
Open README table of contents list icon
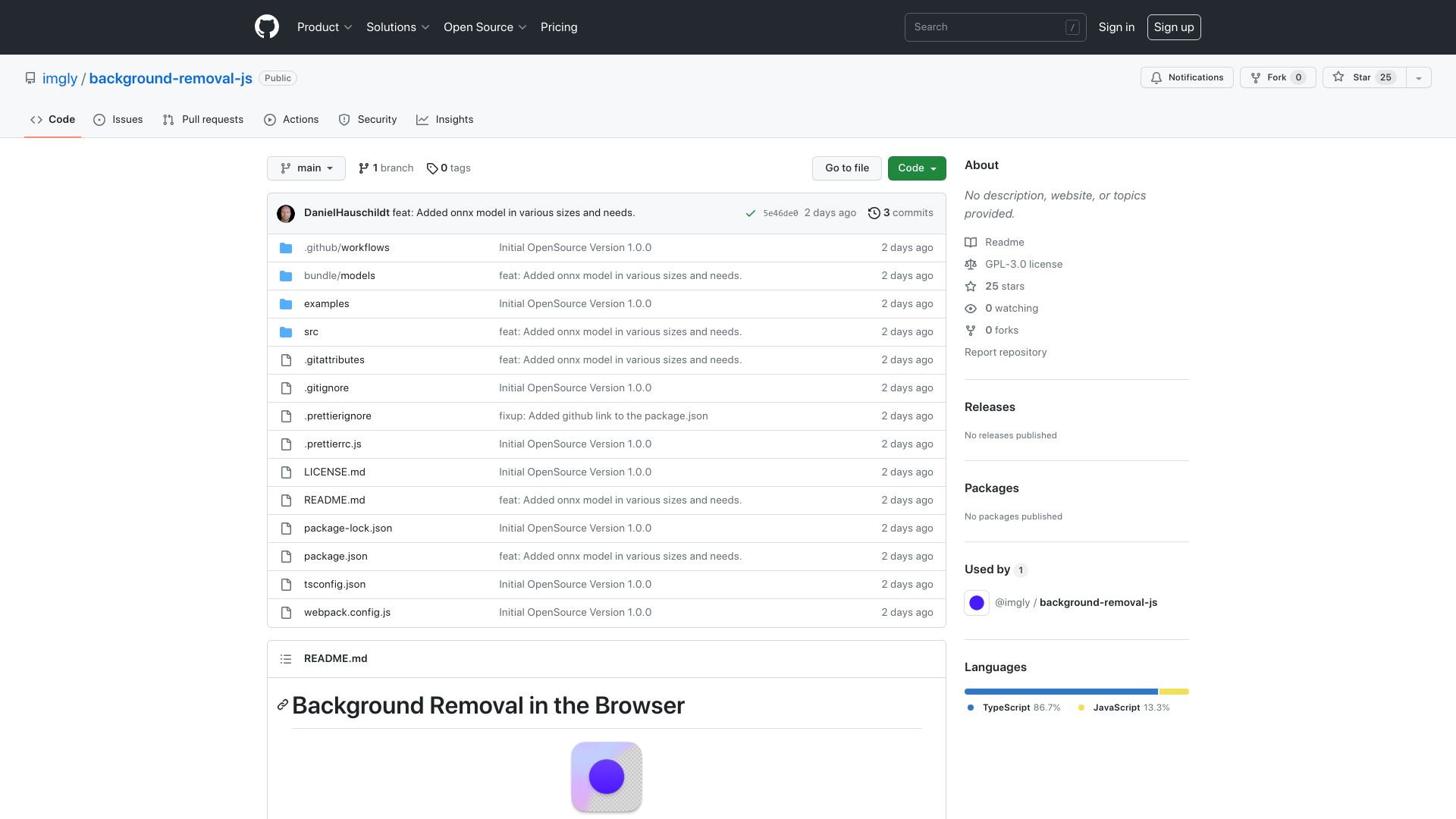286,659
